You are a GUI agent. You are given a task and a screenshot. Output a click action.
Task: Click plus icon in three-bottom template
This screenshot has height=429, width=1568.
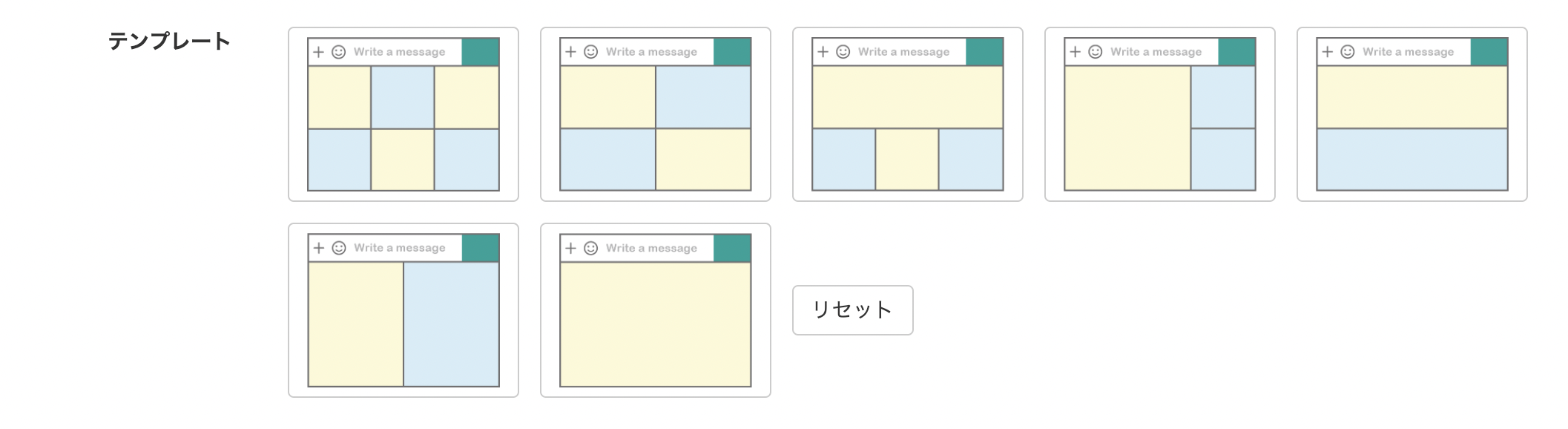click(x=823, y=52)
